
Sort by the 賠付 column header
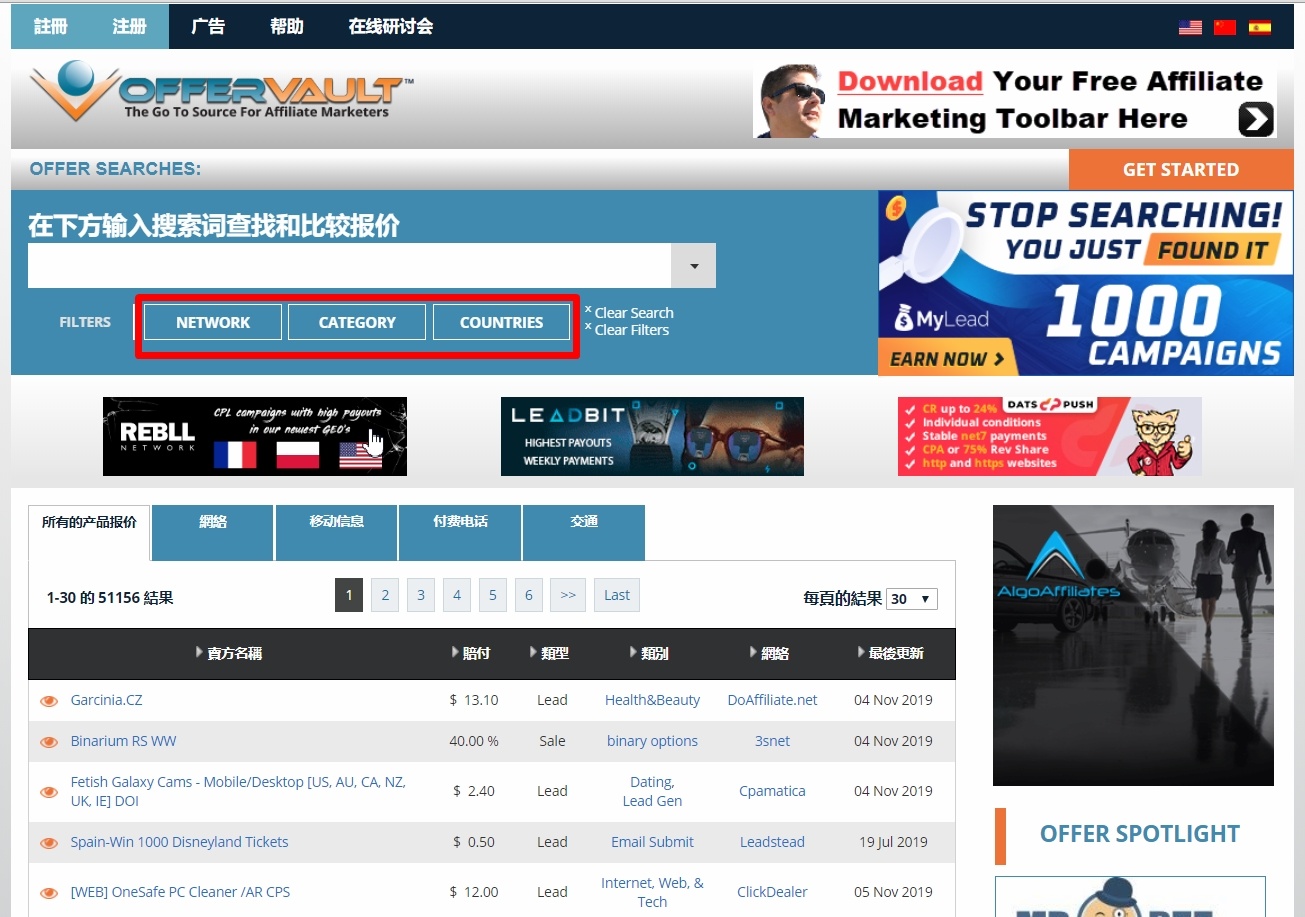[476, 653]
